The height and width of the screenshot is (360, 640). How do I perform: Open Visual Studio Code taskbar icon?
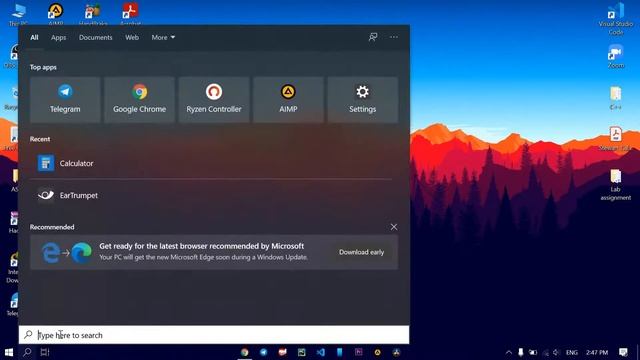click(x=321, y=352)
